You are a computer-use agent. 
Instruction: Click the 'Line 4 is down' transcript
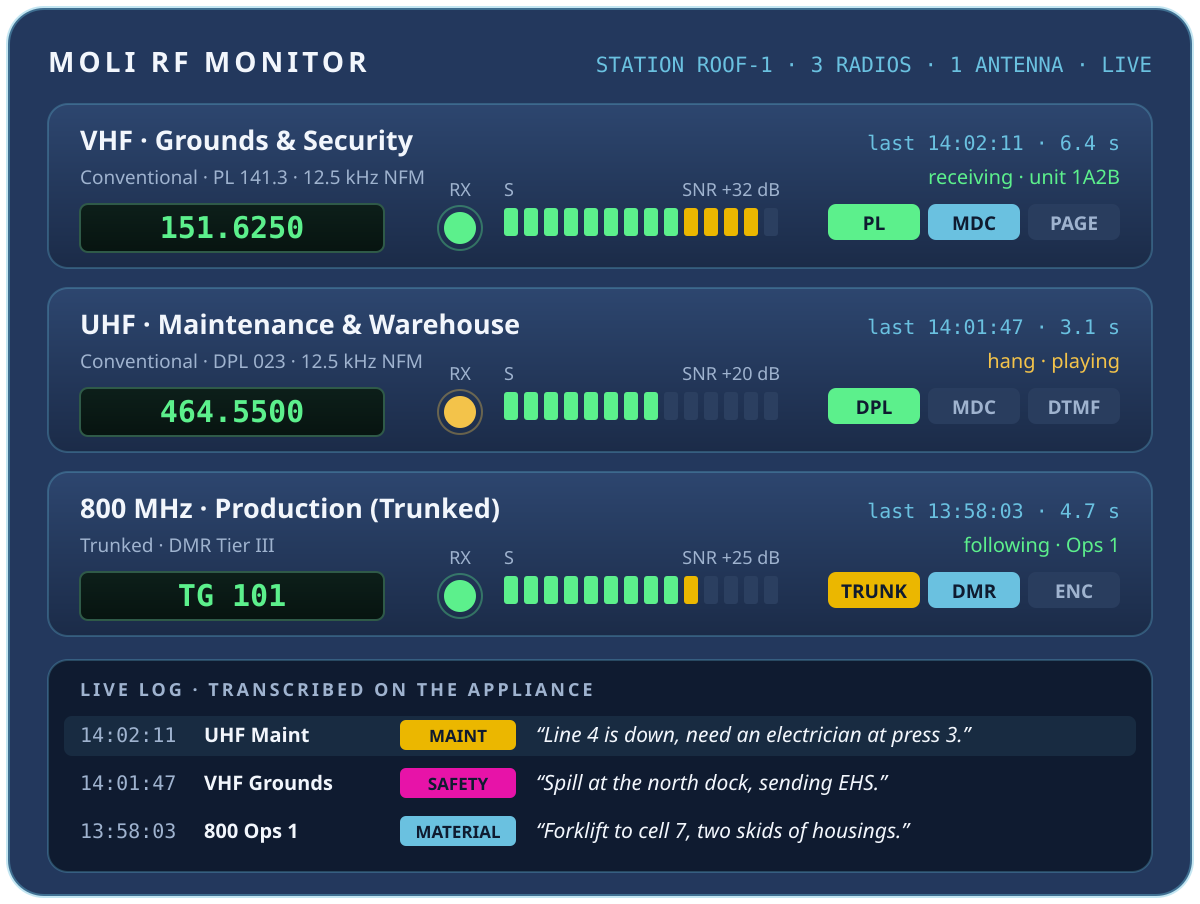click(754, 735)
